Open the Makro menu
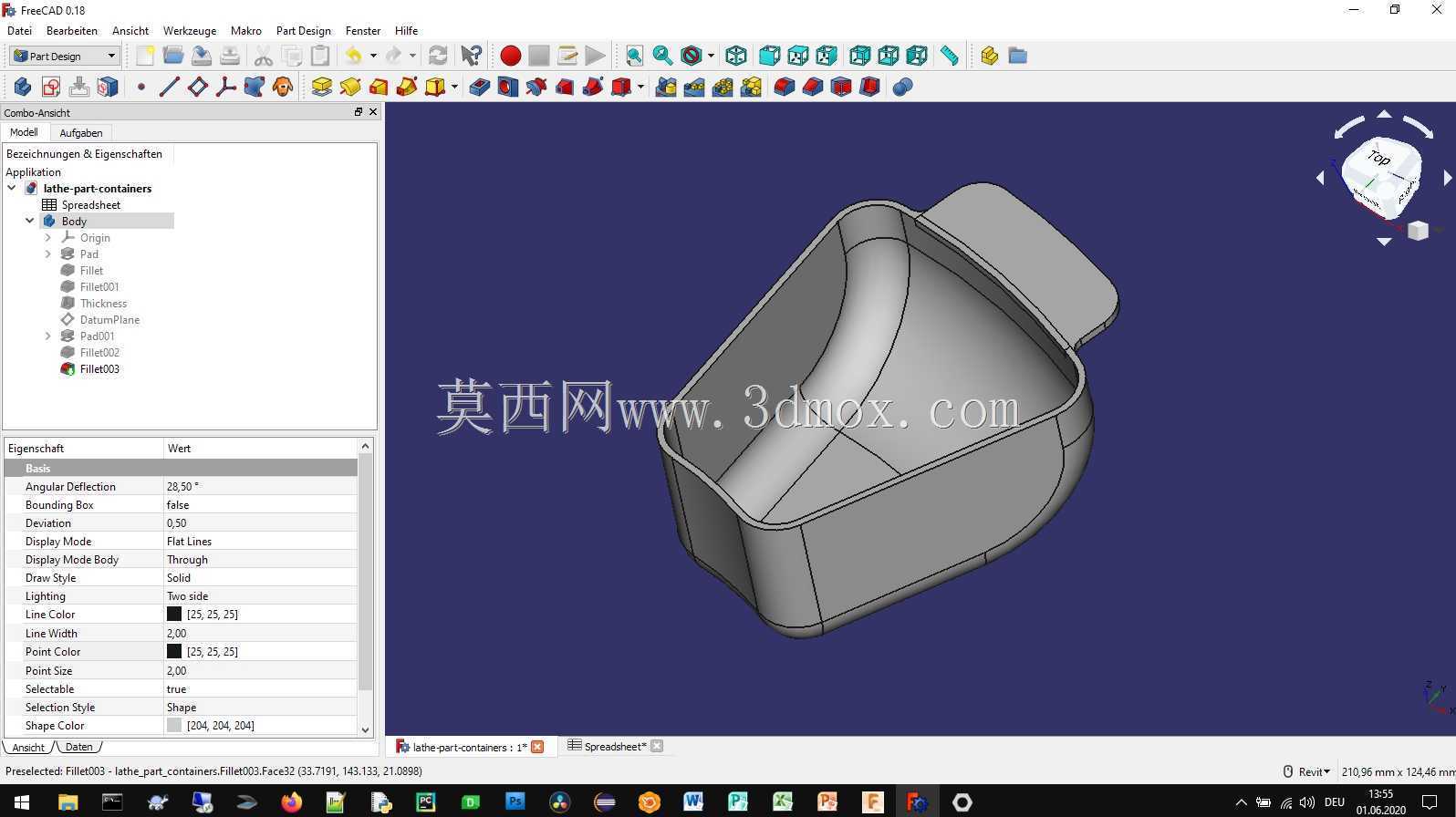The height and width of the screenshot is (817, 1456). point(246,30)
